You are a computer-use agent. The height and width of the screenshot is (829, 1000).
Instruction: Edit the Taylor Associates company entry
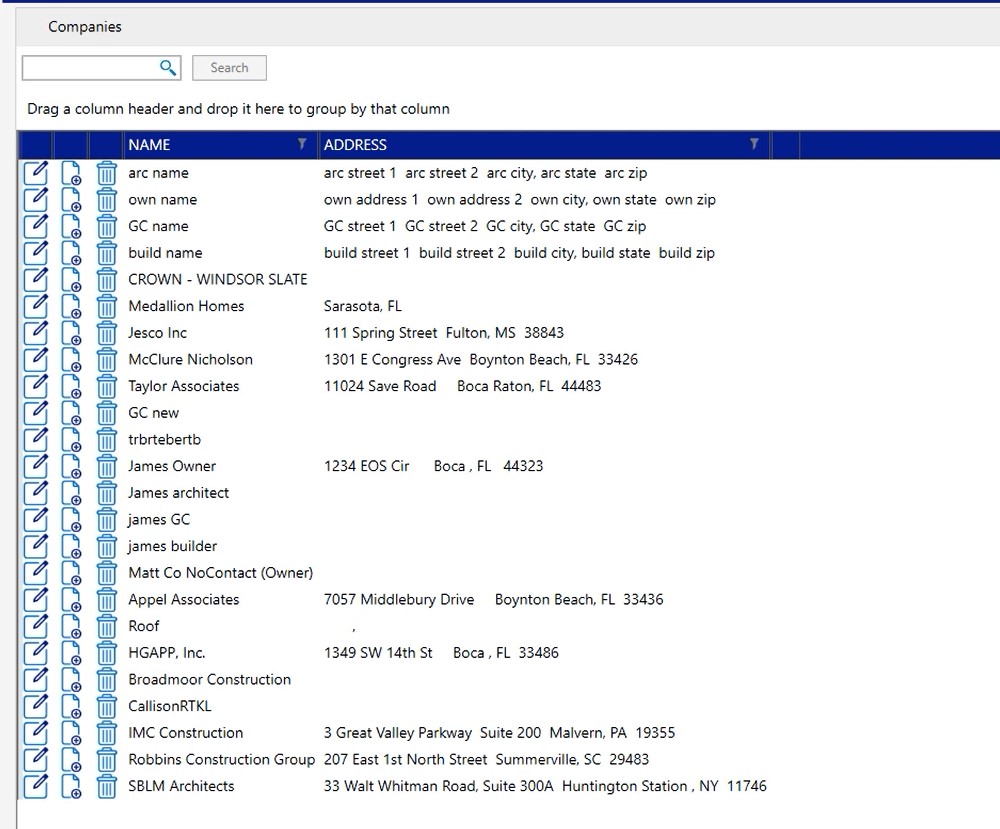tap(35, 387)
